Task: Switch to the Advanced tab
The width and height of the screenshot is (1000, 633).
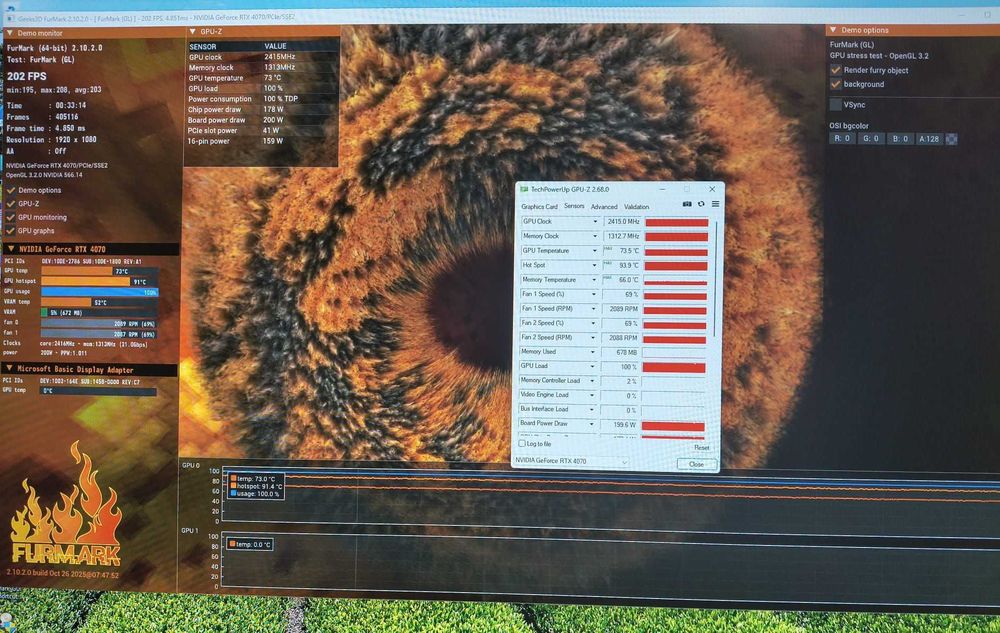Action: point(604,207)
